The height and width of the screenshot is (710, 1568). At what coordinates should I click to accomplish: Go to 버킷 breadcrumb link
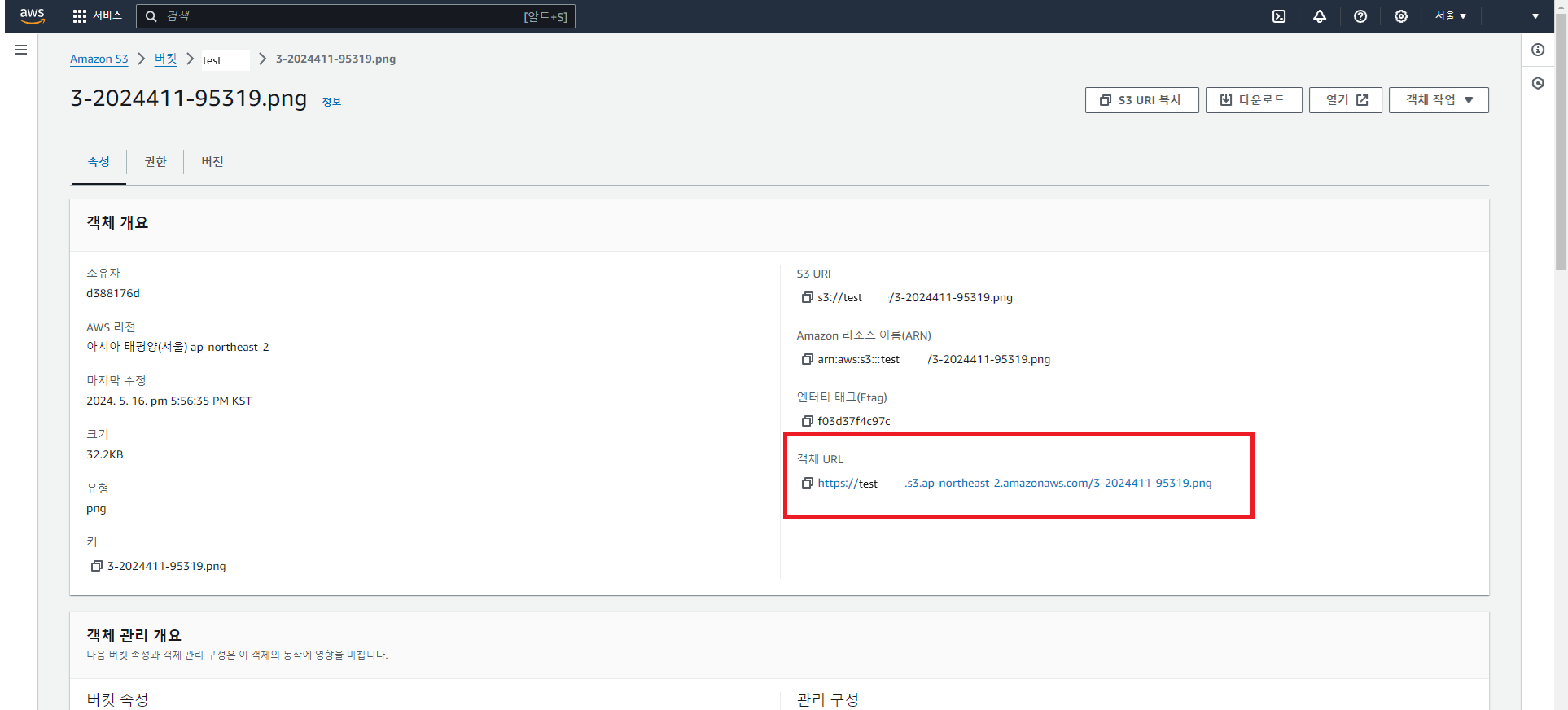click(165, 59)
